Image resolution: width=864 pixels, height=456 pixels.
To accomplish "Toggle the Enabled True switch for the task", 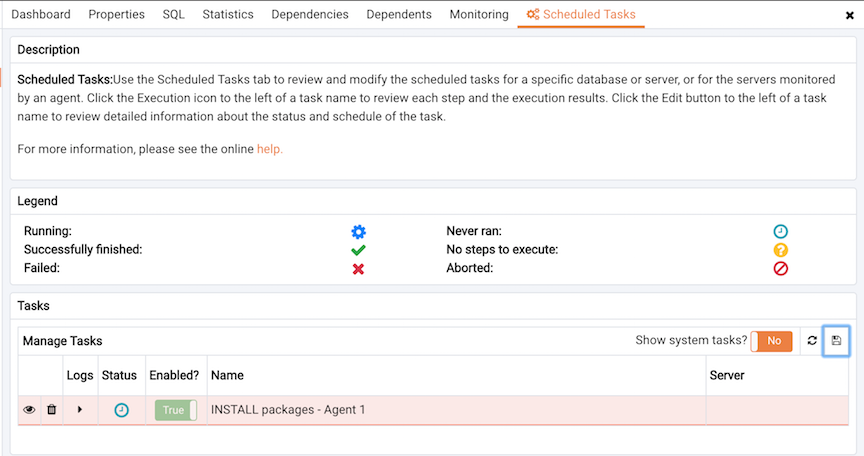I will click(x=176, y=410).
